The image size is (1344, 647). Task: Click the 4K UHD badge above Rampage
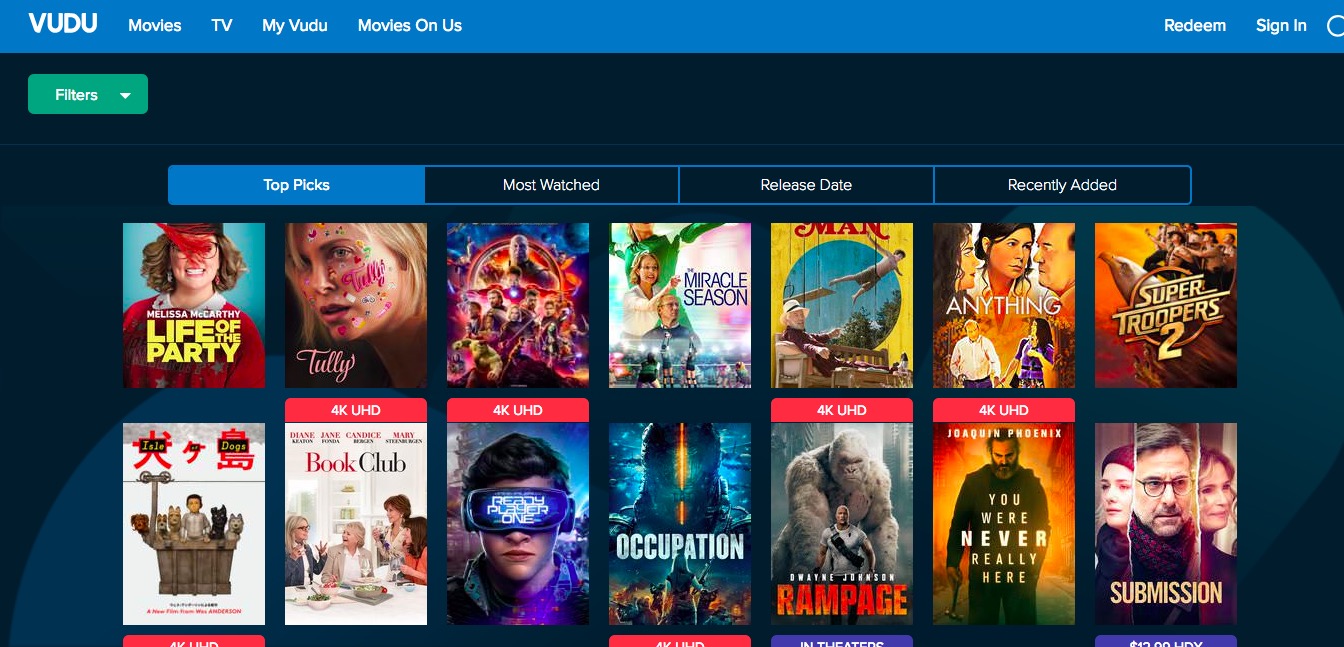pos(842,410)
